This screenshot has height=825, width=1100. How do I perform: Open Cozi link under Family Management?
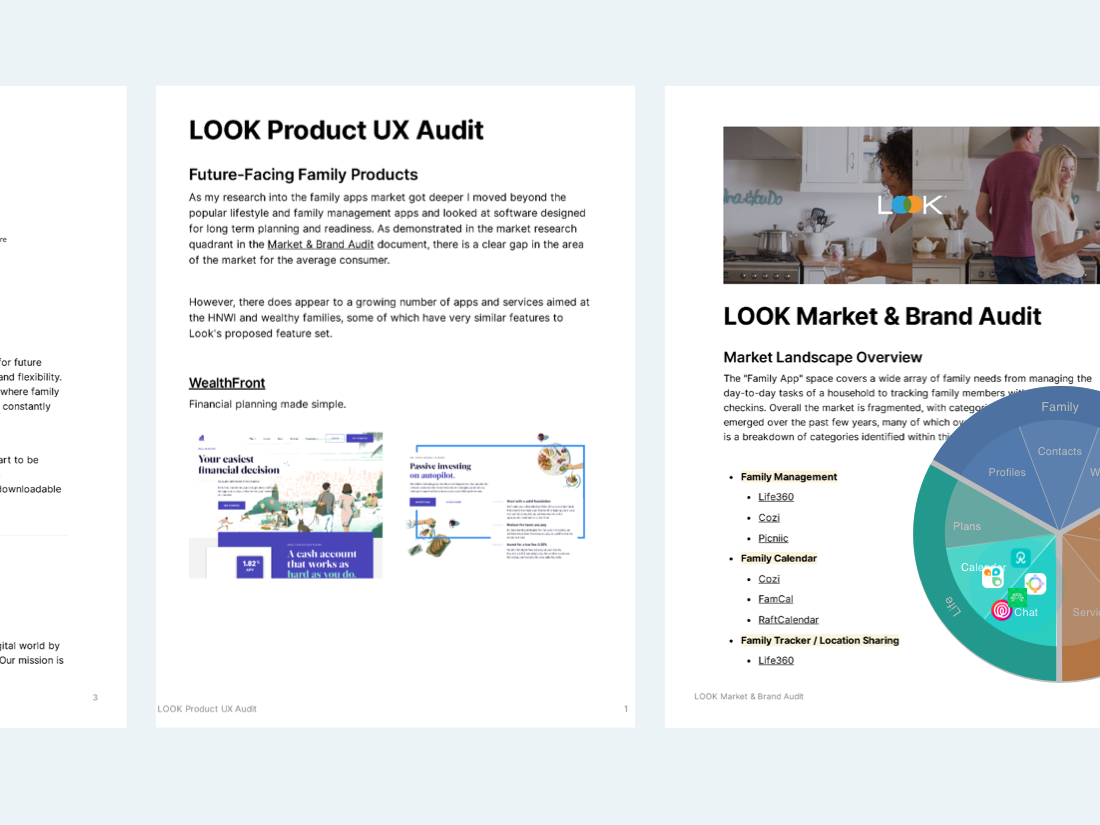coord(769,518)
